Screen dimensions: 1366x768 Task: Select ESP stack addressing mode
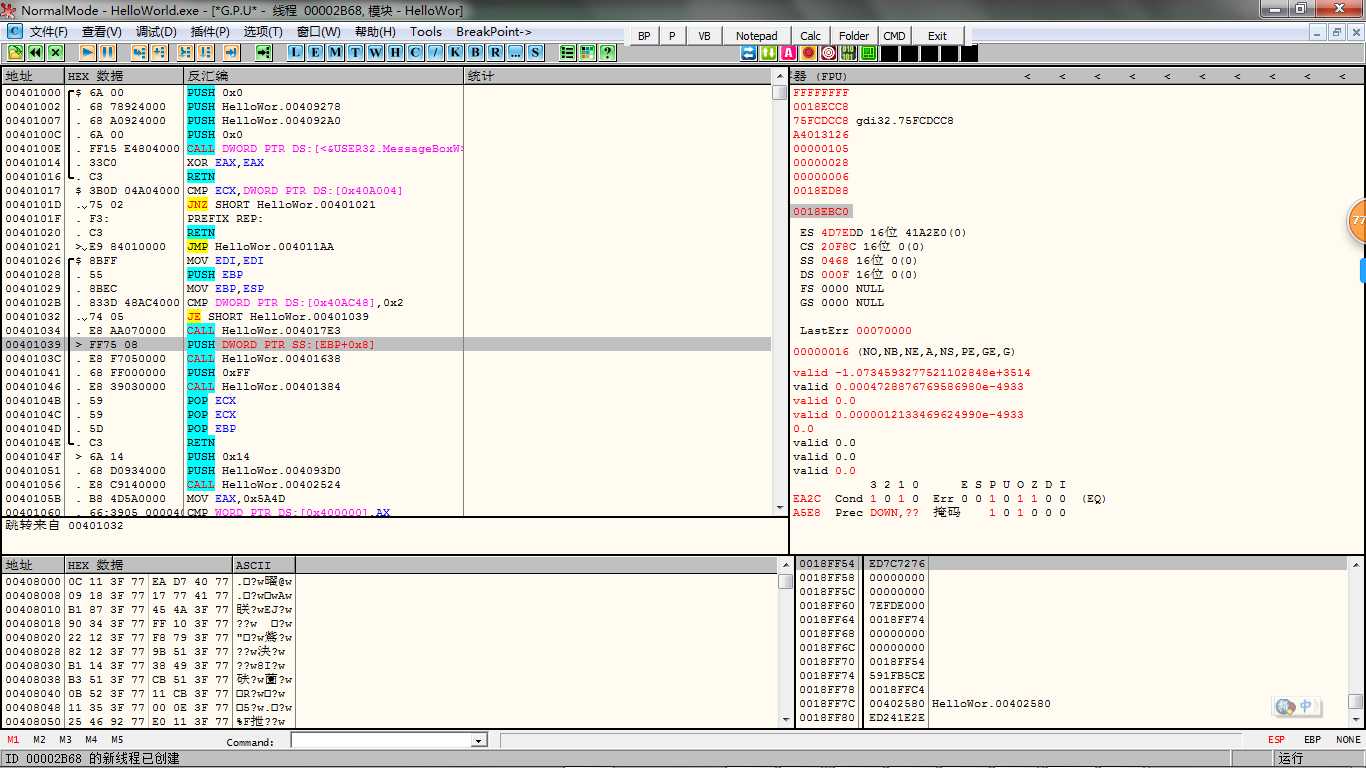[x=1276, y=740]
